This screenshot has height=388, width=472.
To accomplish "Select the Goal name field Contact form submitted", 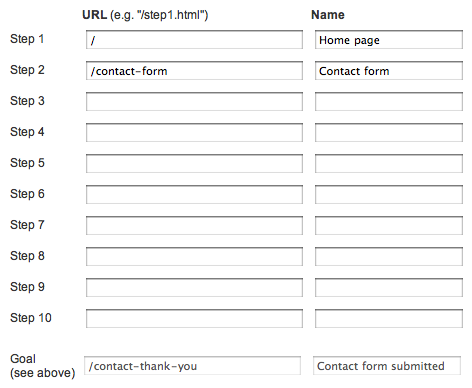I will tap(387, 366).
